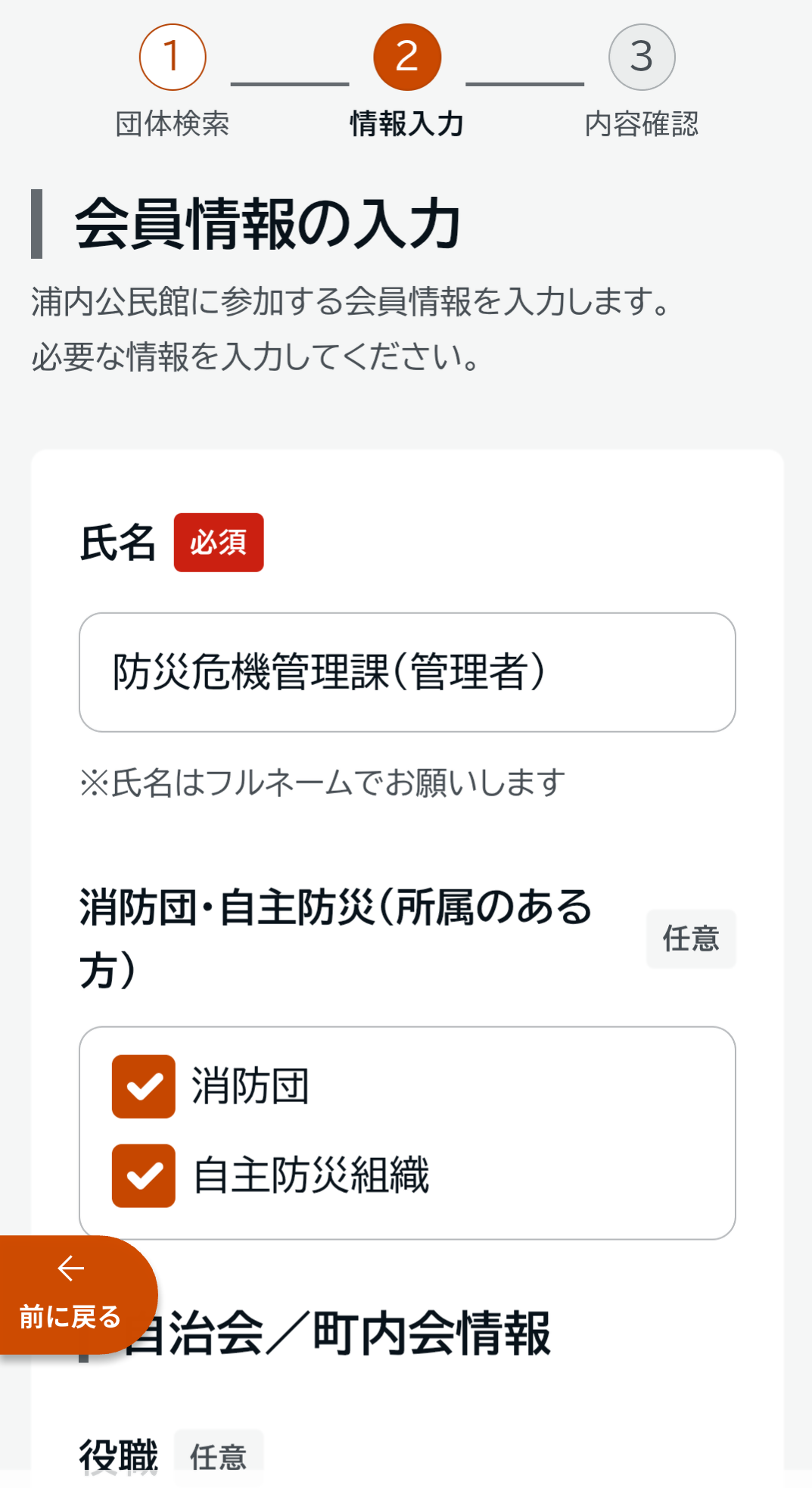The height and width of the screenshot is (1488, 812).
Task: Click the 会員情報の入力 page heading
Action: pos(268,224)
